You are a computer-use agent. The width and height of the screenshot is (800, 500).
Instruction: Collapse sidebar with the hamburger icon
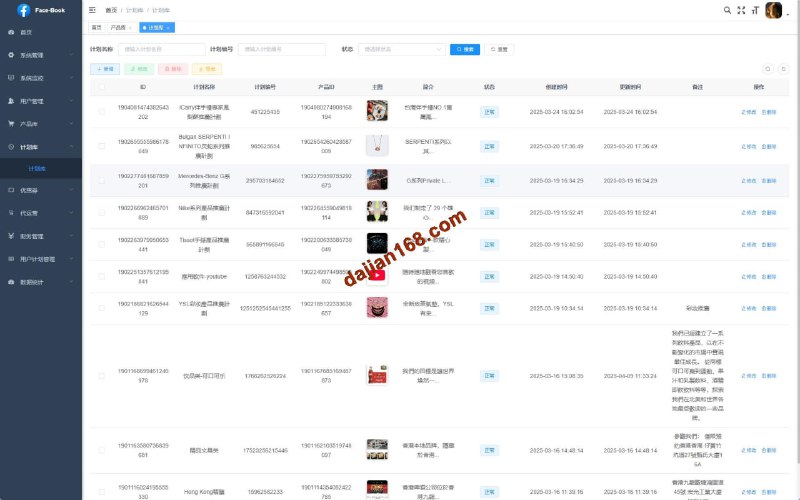(x=93, y=10)
